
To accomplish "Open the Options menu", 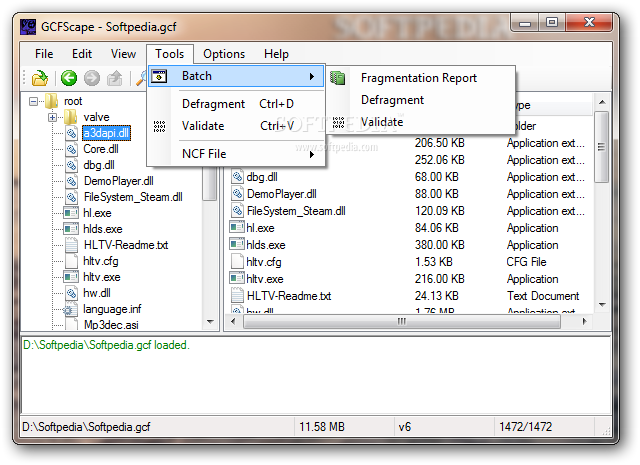I will [224, 54].
